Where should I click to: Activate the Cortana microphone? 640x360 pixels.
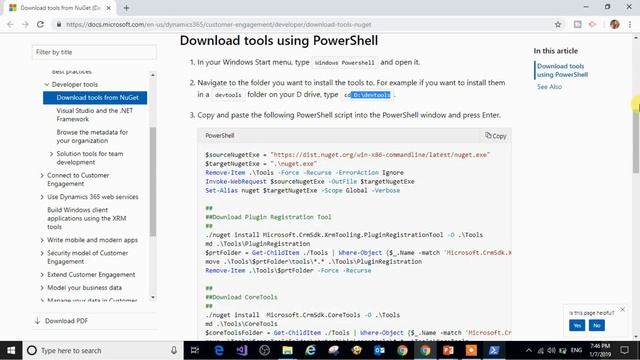pos(174,351)
